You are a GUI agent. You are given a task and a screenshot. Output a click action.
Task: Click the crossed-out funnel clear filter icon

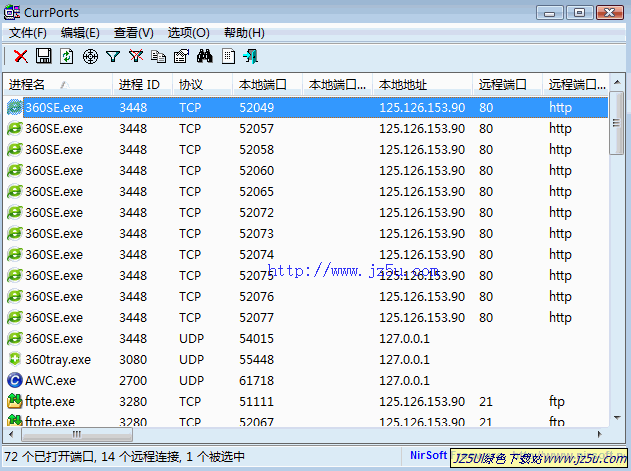[x=136, y=56]
